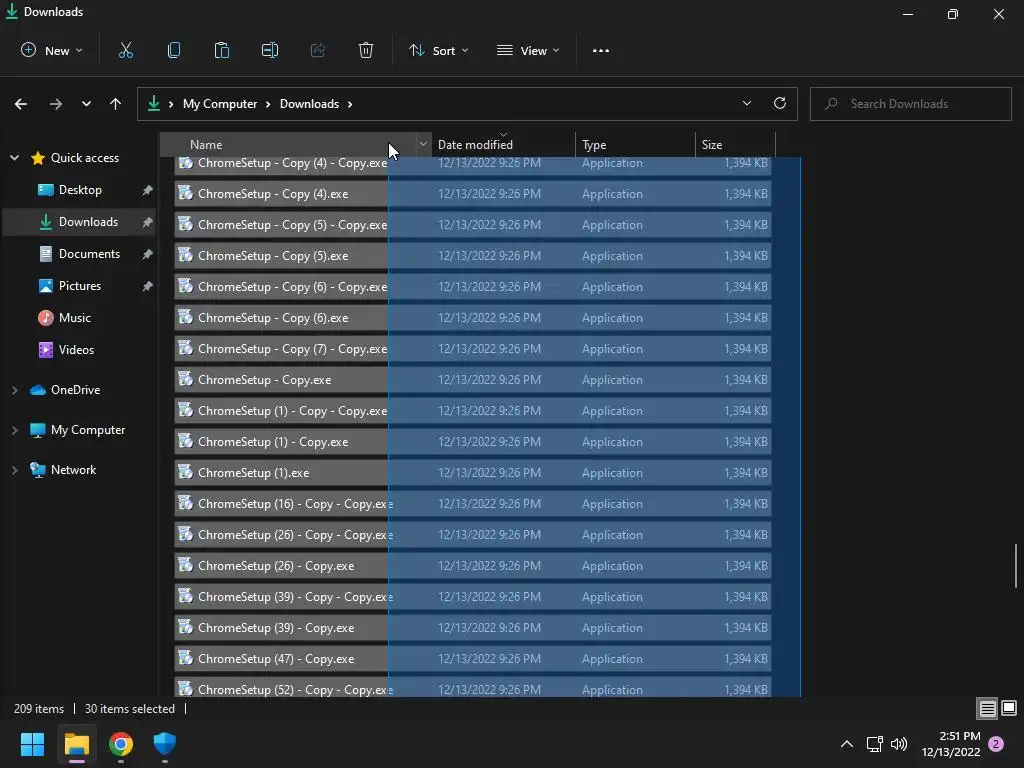Show hidden tray icons chevron

point(846,744)
